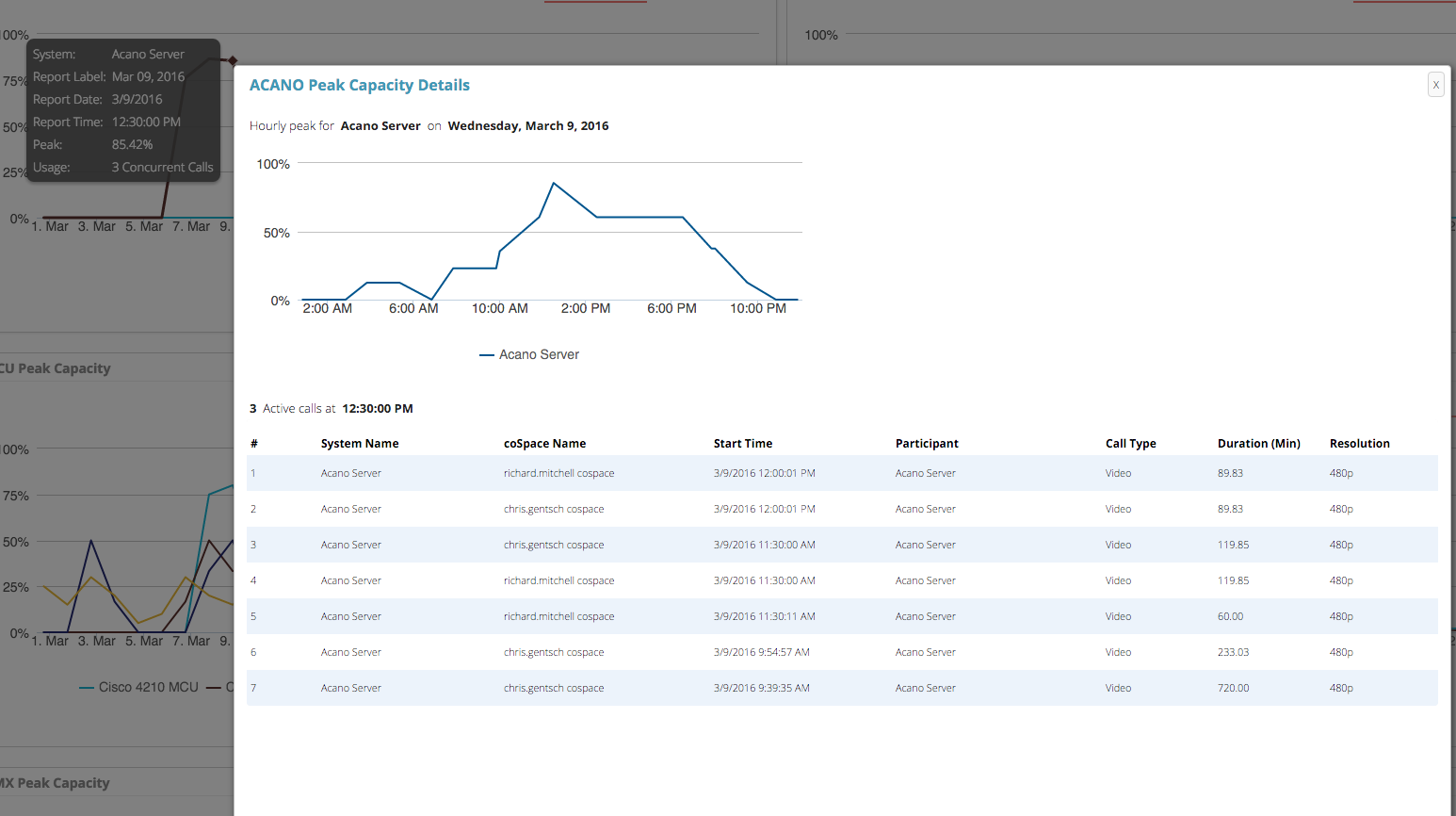Screen dimensions: 1456x816
Task: Toggle Cisco 4210 MCU legend in background chart
Action: pos(139,687)
